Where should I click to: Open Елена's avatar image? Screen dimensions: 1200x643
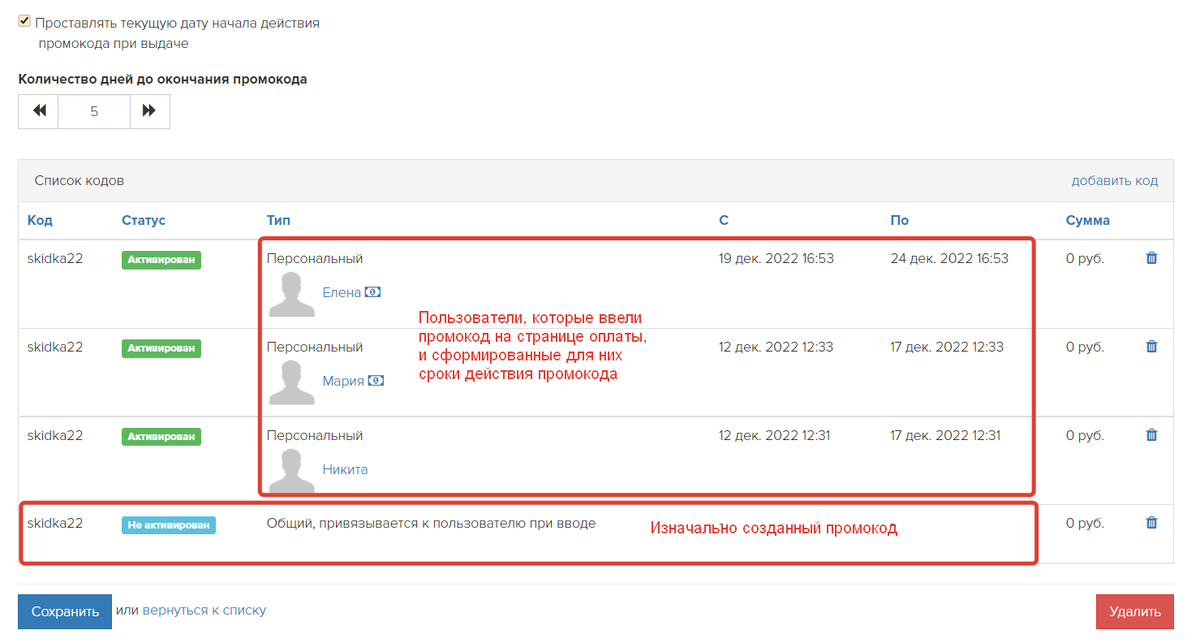point(291,294)
